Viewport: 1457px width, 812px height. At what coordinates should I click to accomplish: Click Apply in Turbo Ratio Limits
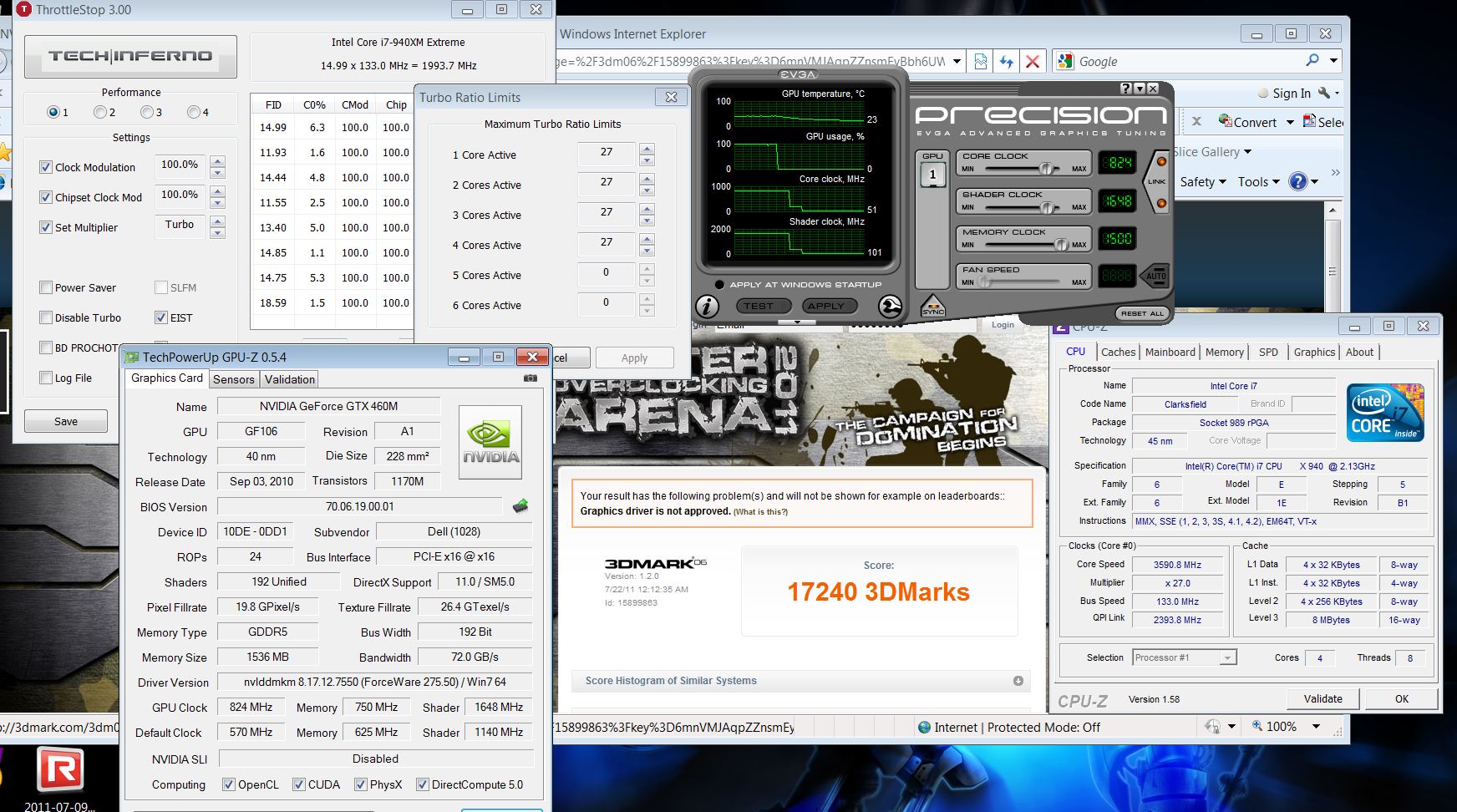point(634,358)
